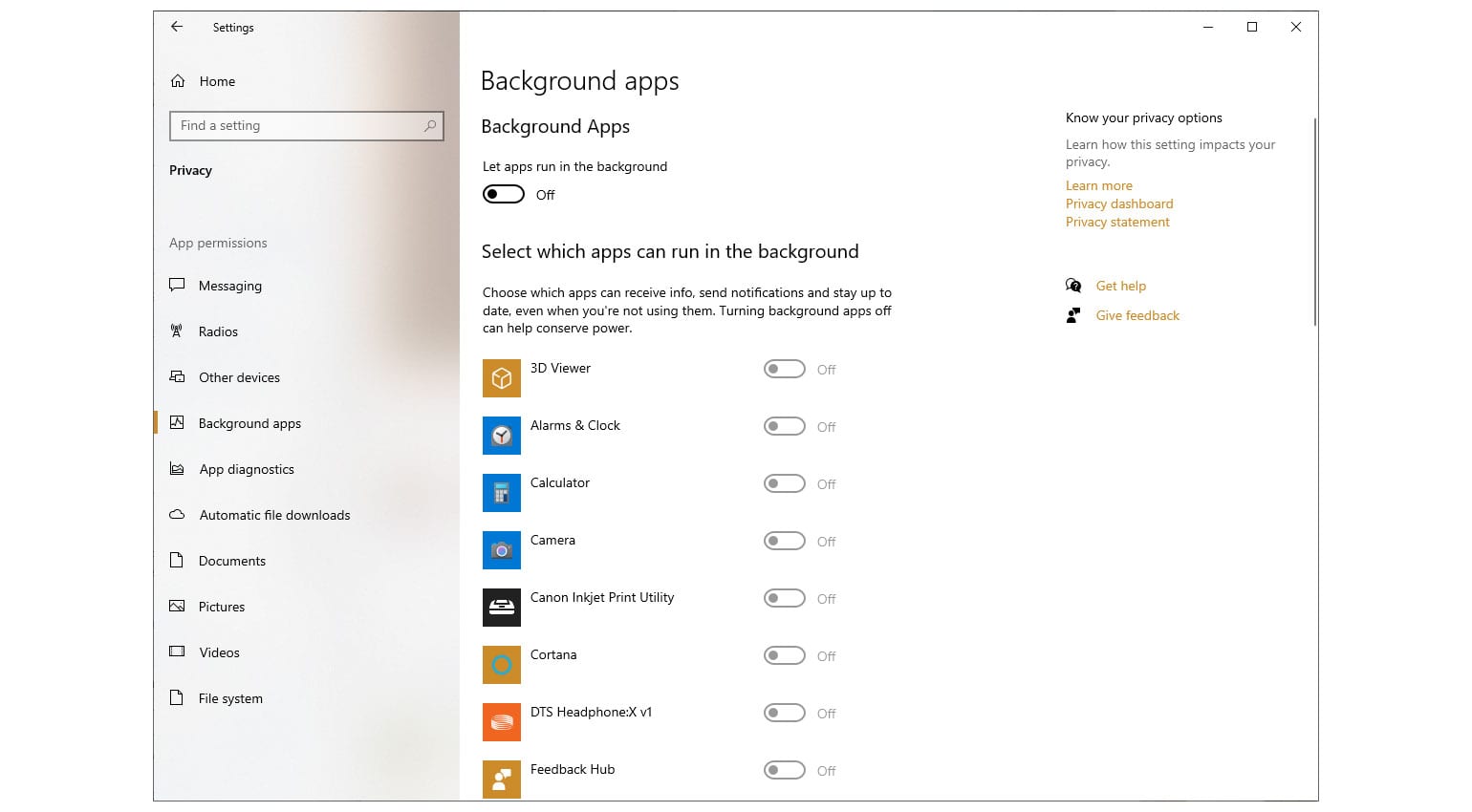
Task: Click the search magnifier icon
Action: (430, 125)
